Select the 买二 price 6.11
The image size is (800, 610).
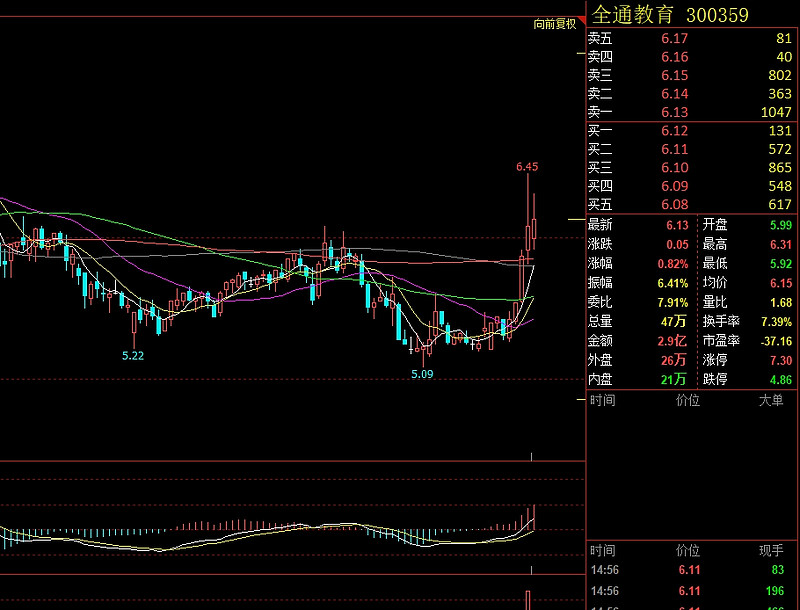674,149
